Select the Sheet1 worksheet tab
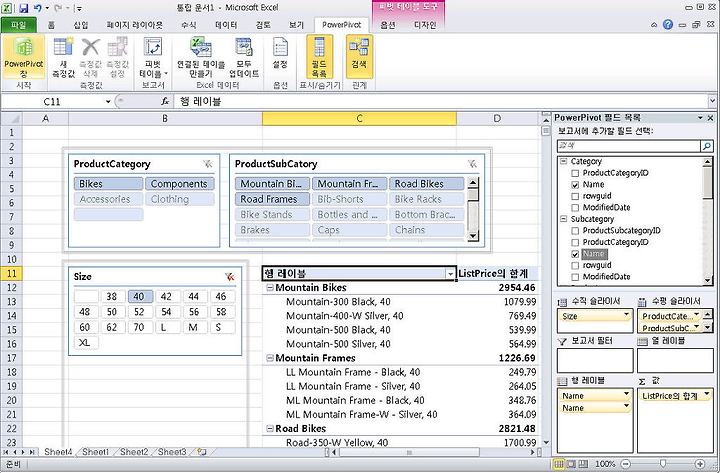Viewport: 720px width, 473px height. click(x=96, y=452)
